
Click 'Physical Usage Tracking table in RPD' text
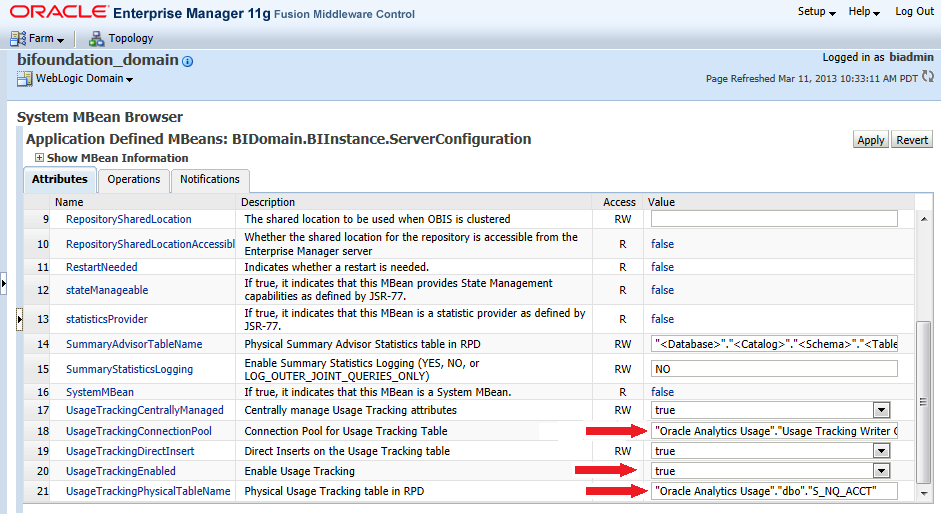coord(334,491)
